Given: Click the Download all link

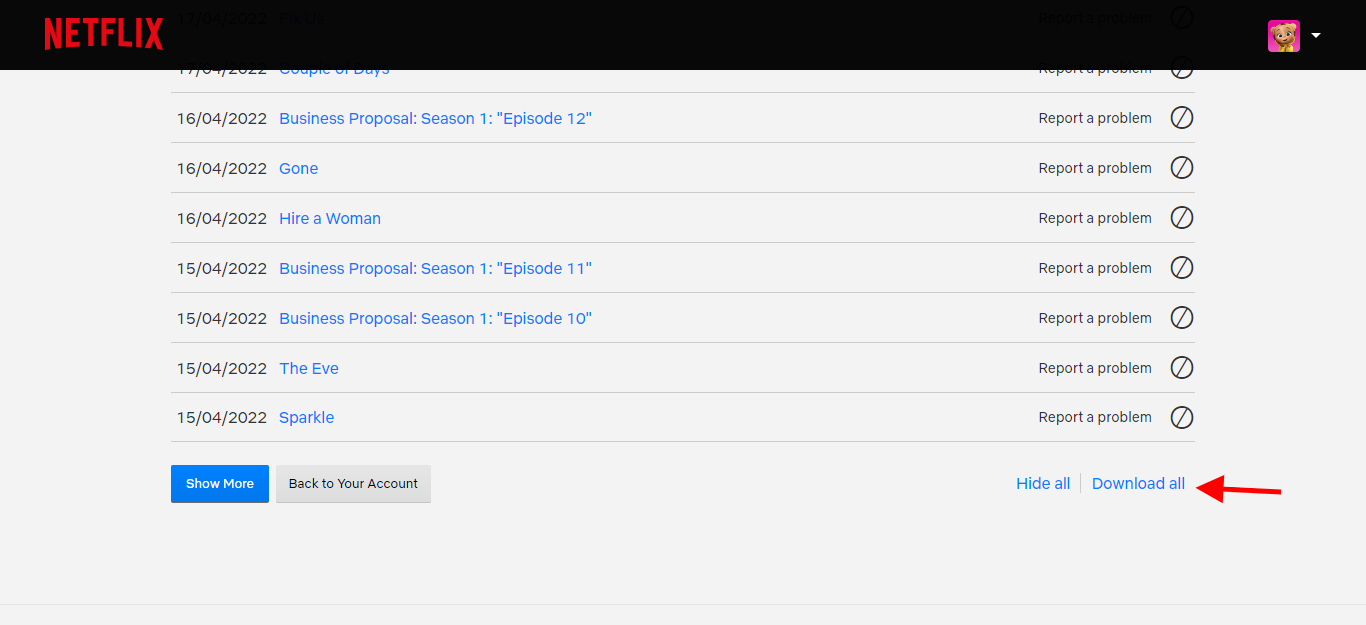Looking at the screenshot, I should [1138, 484].
